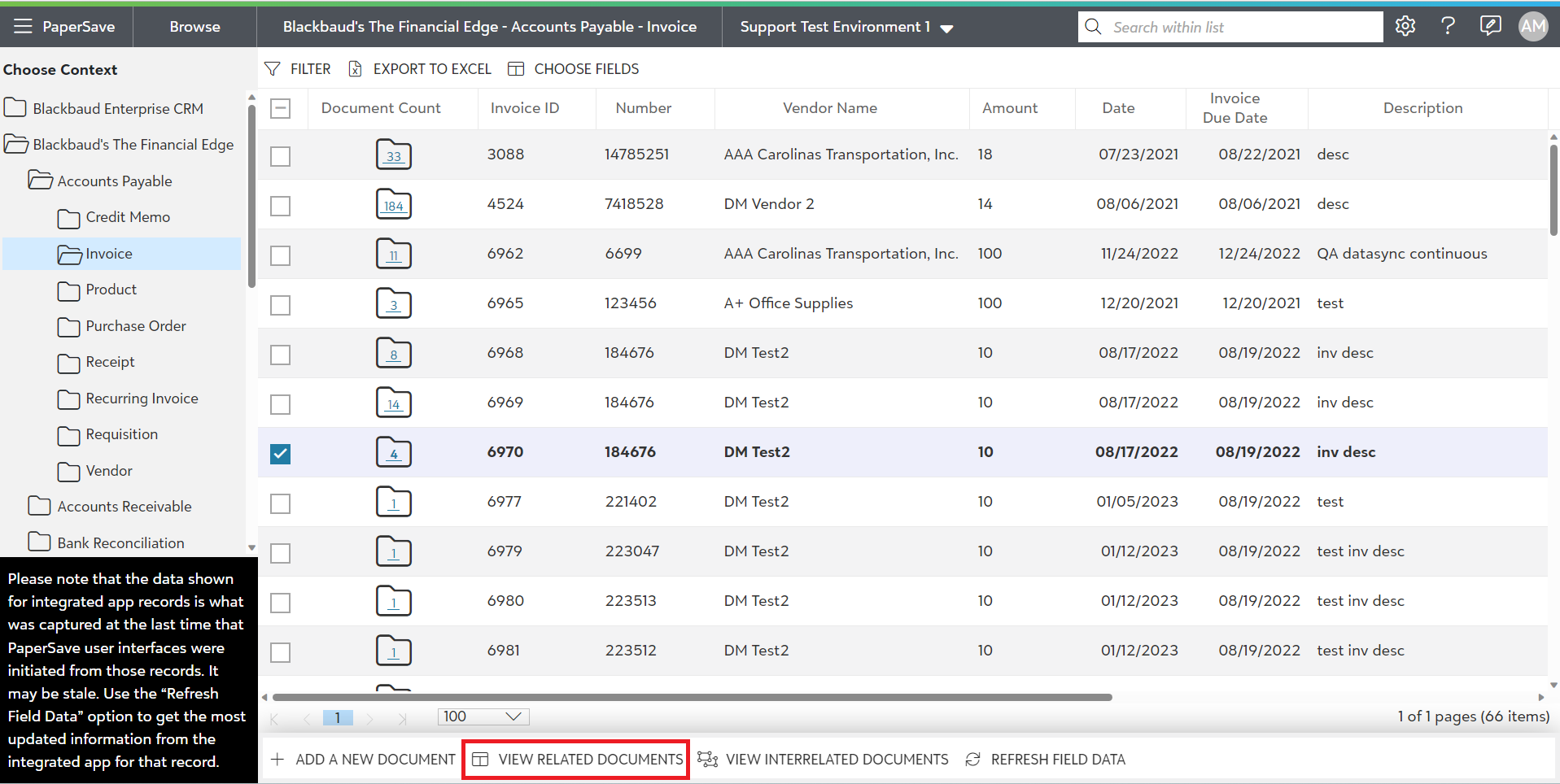Open the settings gear icon
Screen dimensions: 1560x784
[x=1405, y=26]
